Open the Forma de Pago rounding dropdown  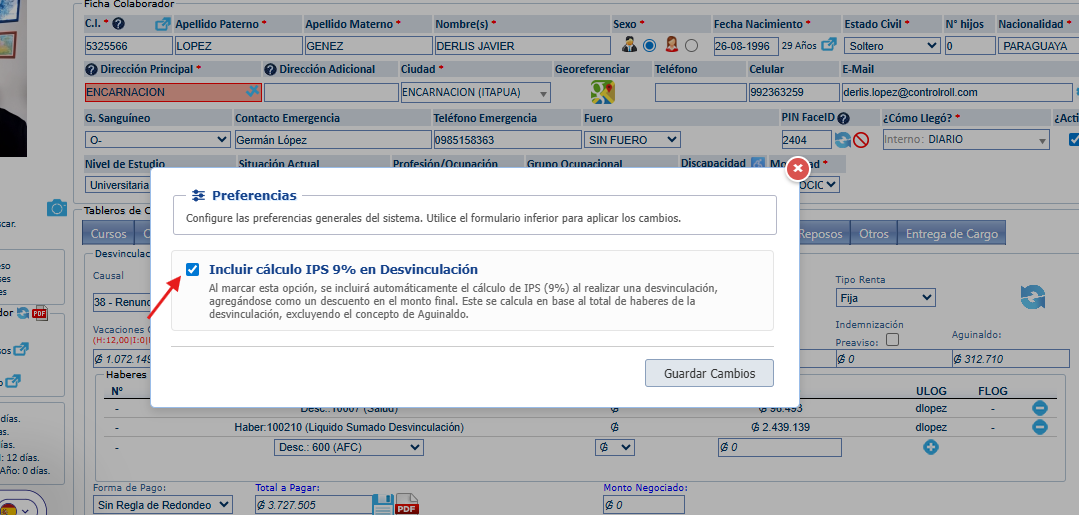click(x=161, y=505)
